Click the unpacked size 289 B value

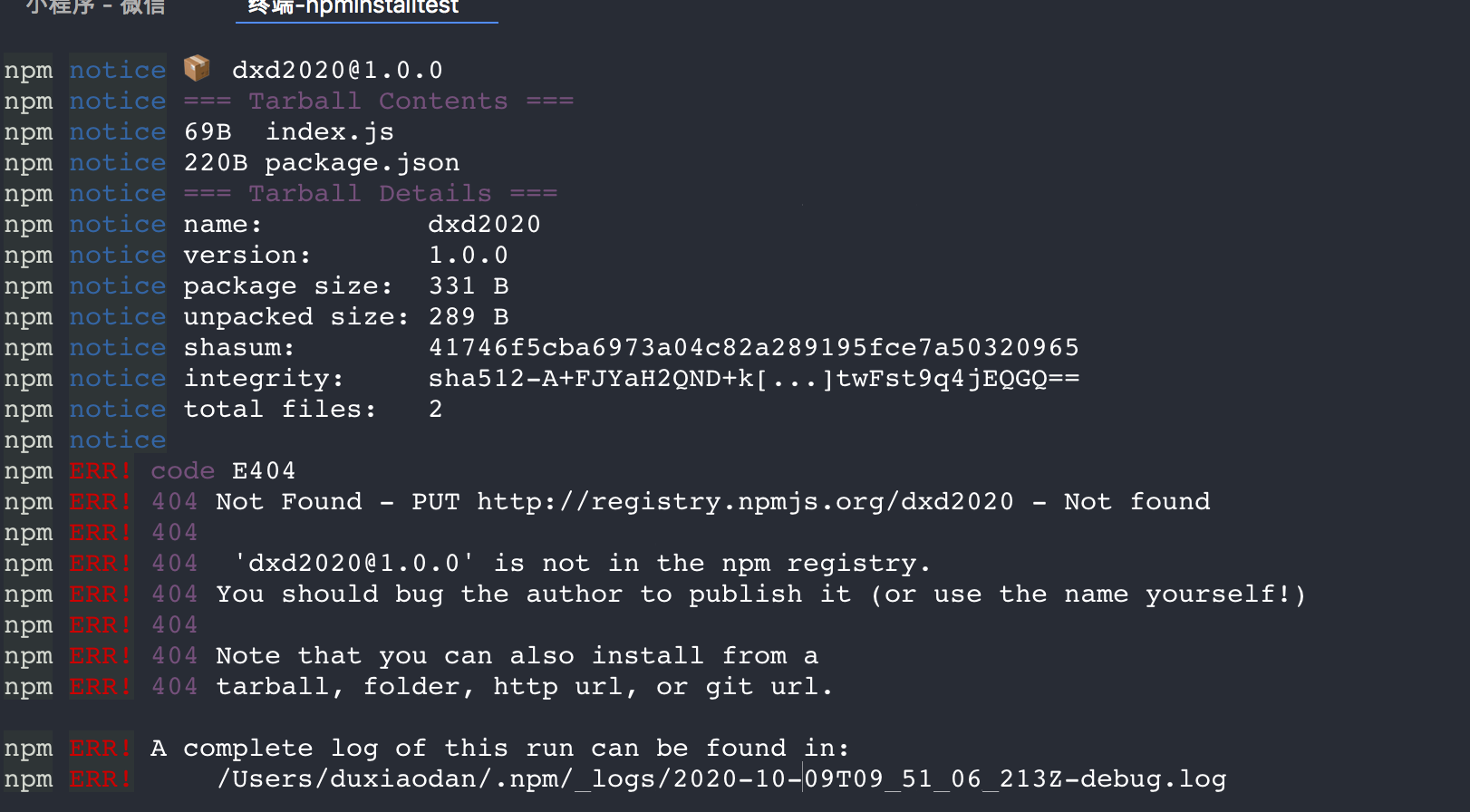(x=469, y=317)
